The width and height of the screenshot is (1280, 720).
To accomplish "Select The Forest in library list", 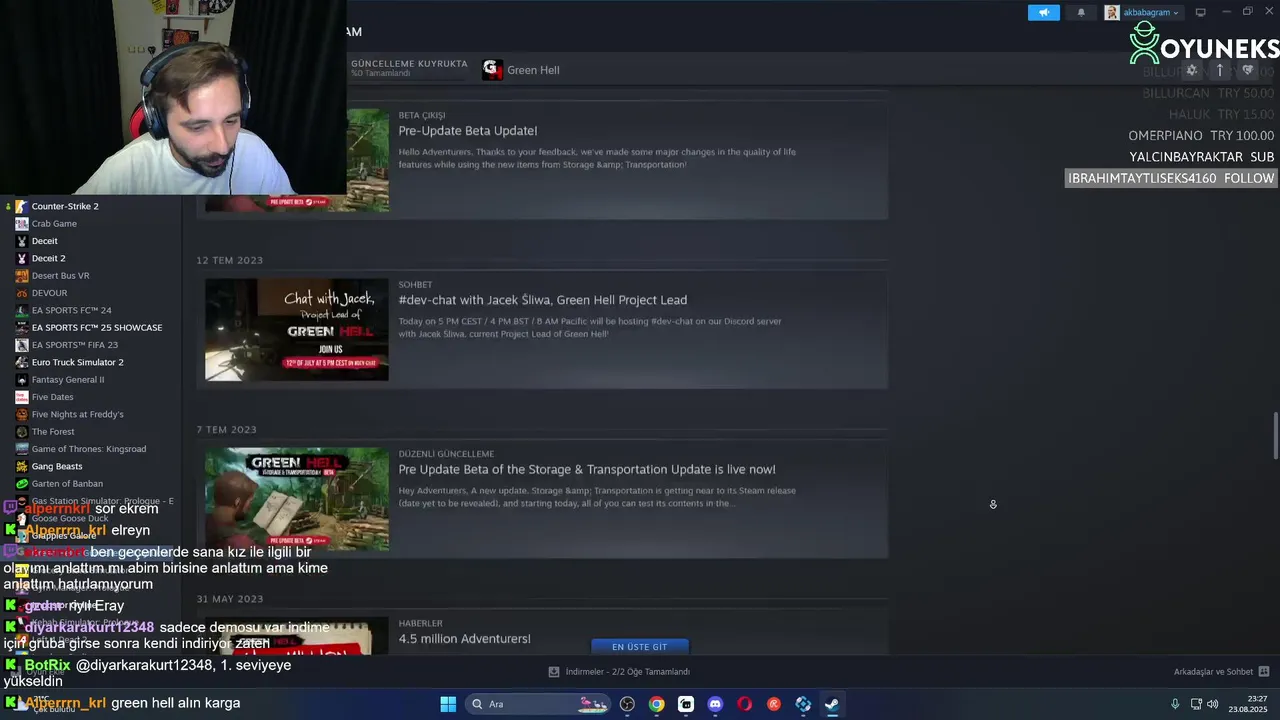I will [x=53, y=431].
